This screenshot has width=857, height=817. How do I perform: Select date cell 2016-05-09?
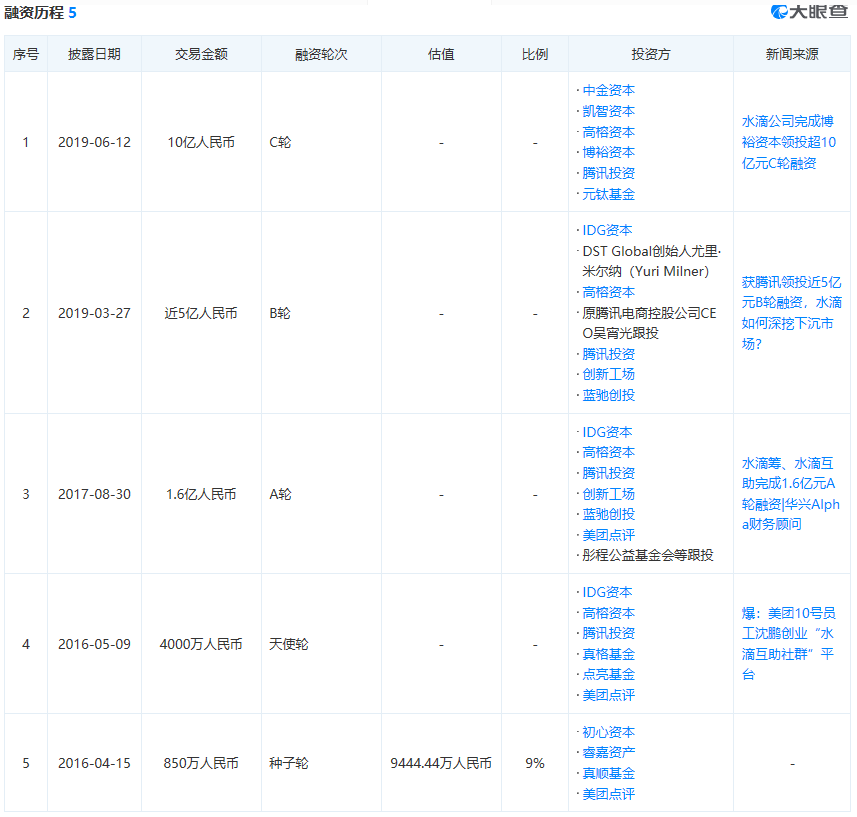(95, 644)
